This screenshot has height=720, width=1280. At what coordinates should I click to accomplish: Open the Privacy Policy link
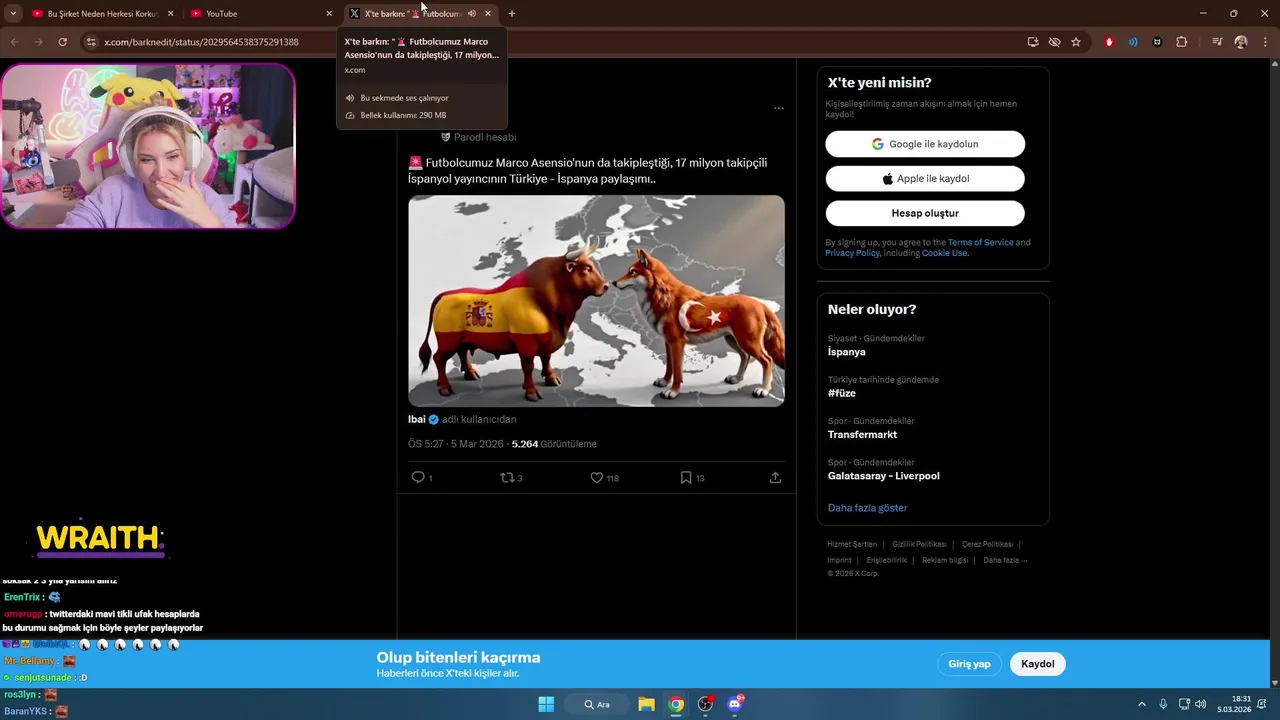(852, 253)
